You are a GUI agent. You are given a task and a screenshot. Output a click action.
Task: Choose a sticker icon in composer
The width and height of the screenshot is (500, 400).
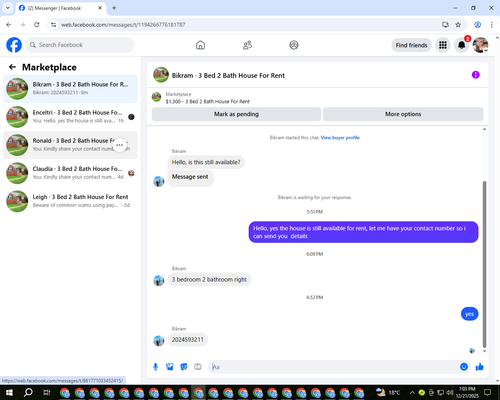(x=184, y=367)
